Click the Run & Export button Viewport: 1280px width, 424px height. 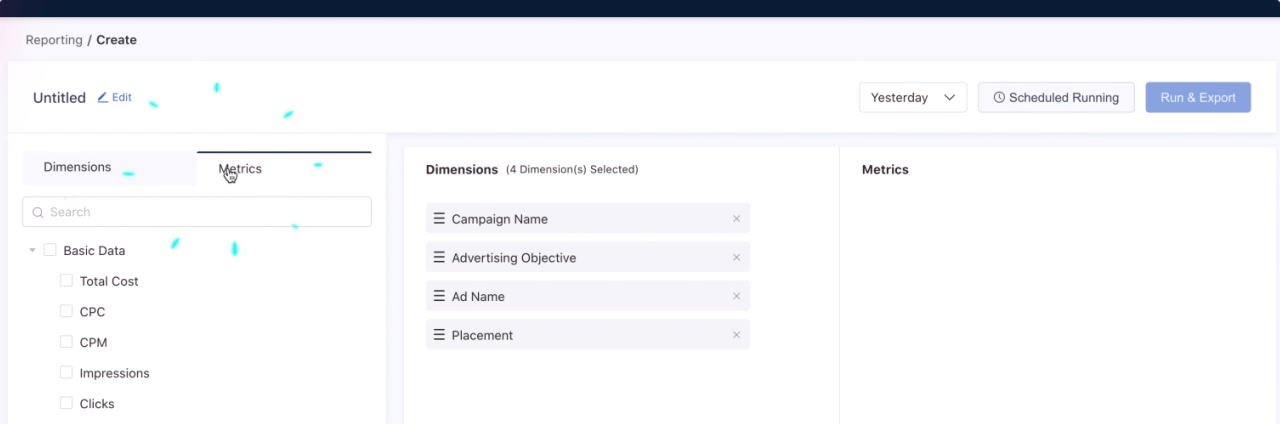click(x=1198, y=97)
